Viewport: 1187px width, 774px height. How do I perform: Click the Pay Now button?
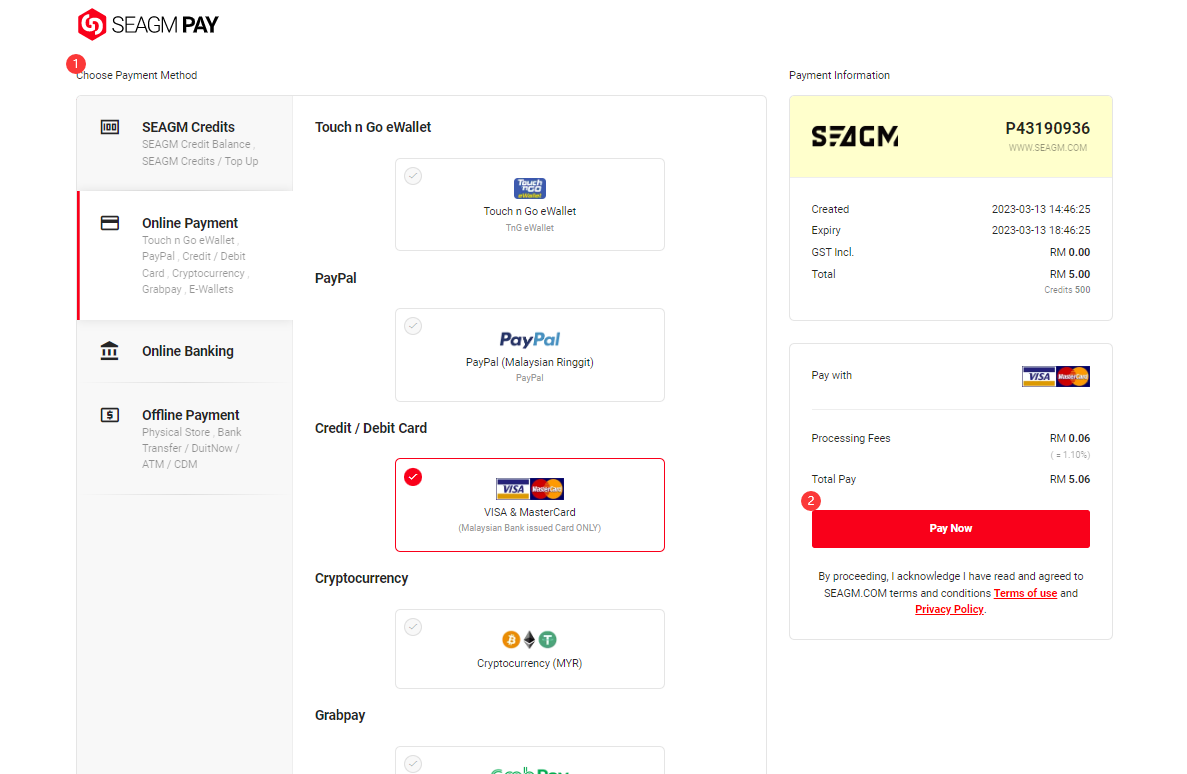point(951,529)
